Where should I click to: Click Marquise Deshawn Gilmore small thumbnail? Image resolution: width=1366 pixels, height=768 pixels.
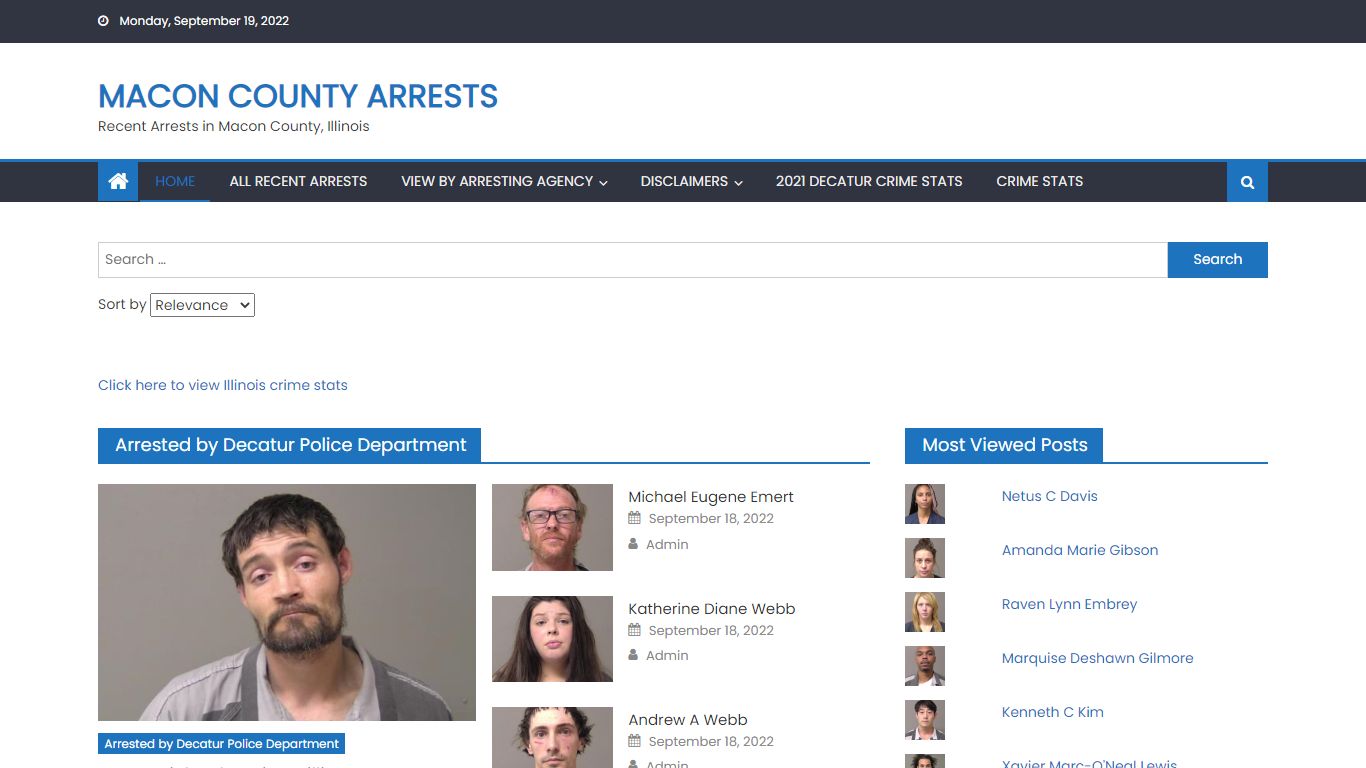(x=925, y=666)
